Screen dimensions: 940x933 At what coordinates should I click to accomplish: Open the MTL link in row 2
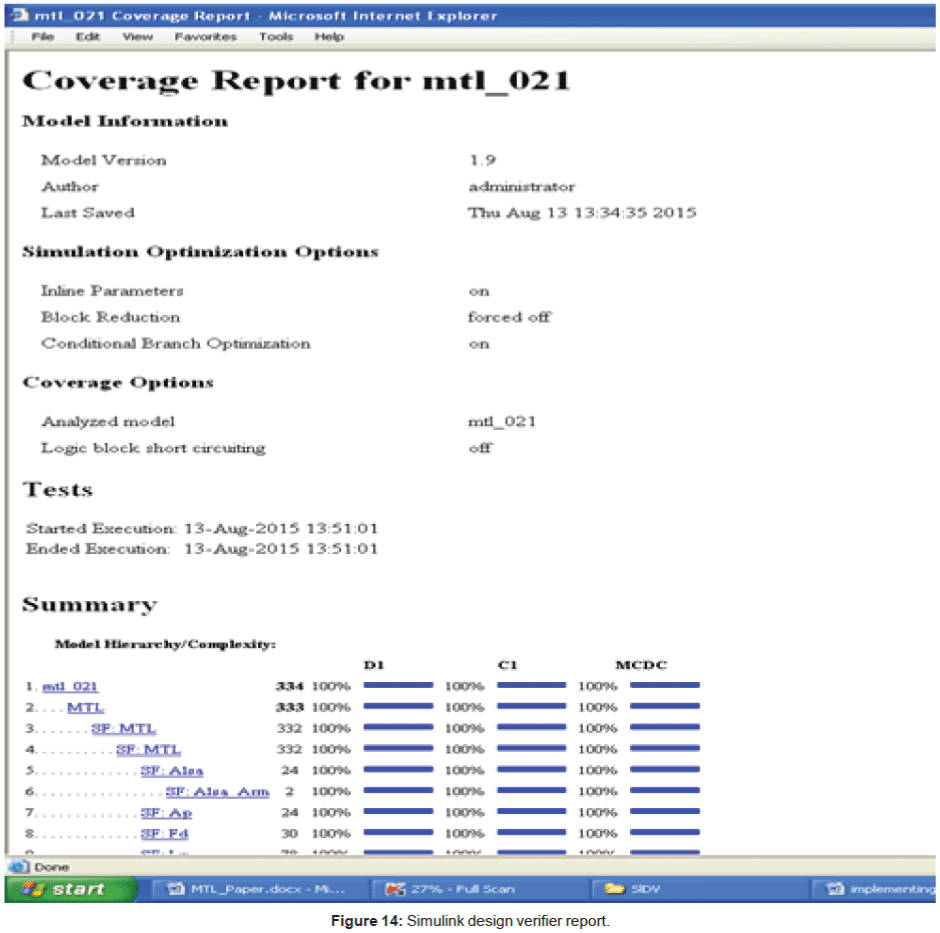(x=85, y=708)
